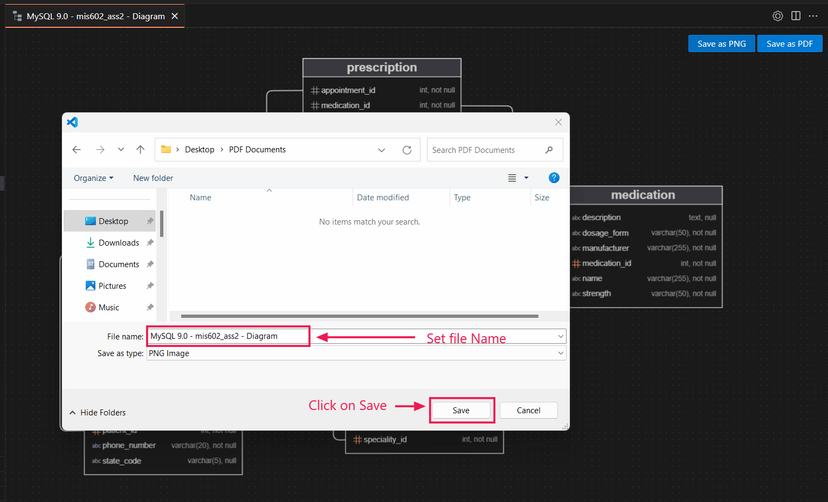Click the settings gear icon in editor toolbar
The height and width of the screenshot is (502, 828).
(x=777, y=16)
